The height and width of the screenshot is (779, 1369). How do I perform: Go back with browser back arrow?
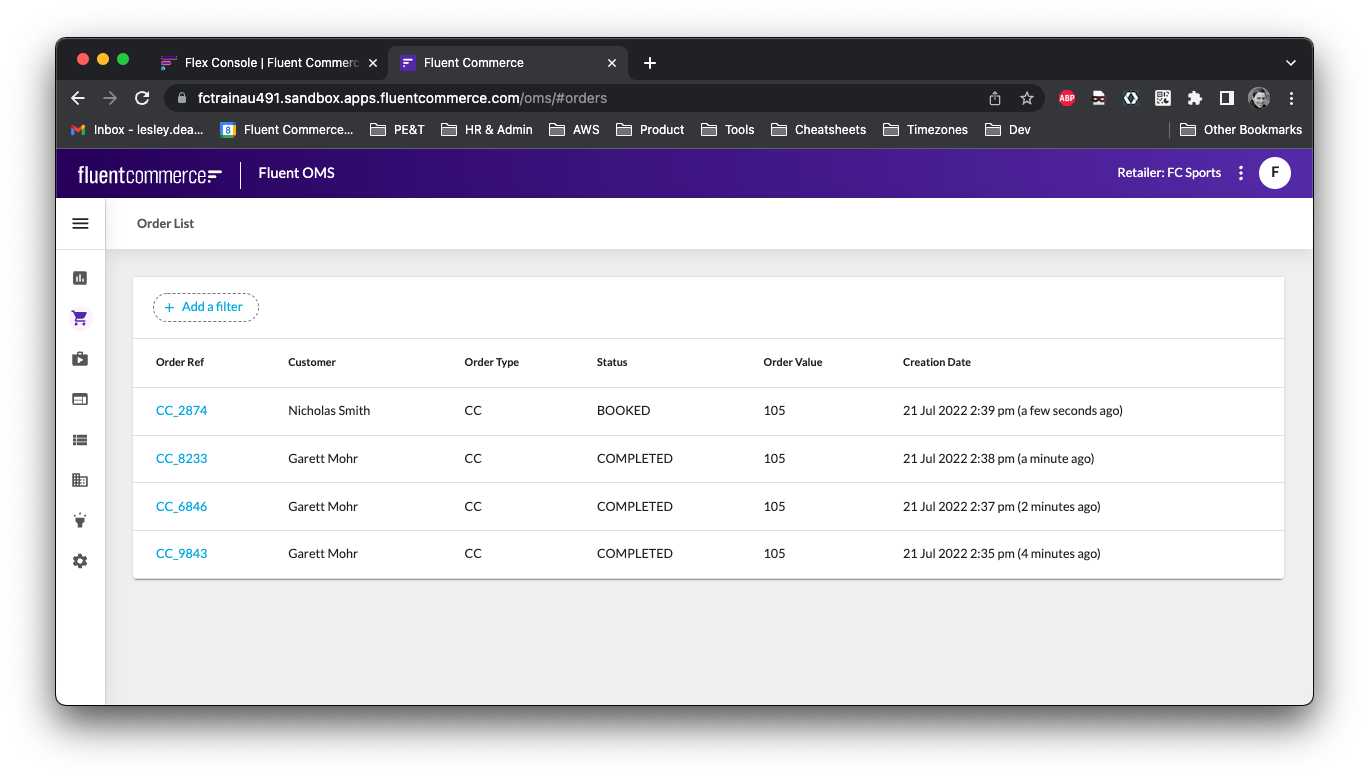(78, 98)
